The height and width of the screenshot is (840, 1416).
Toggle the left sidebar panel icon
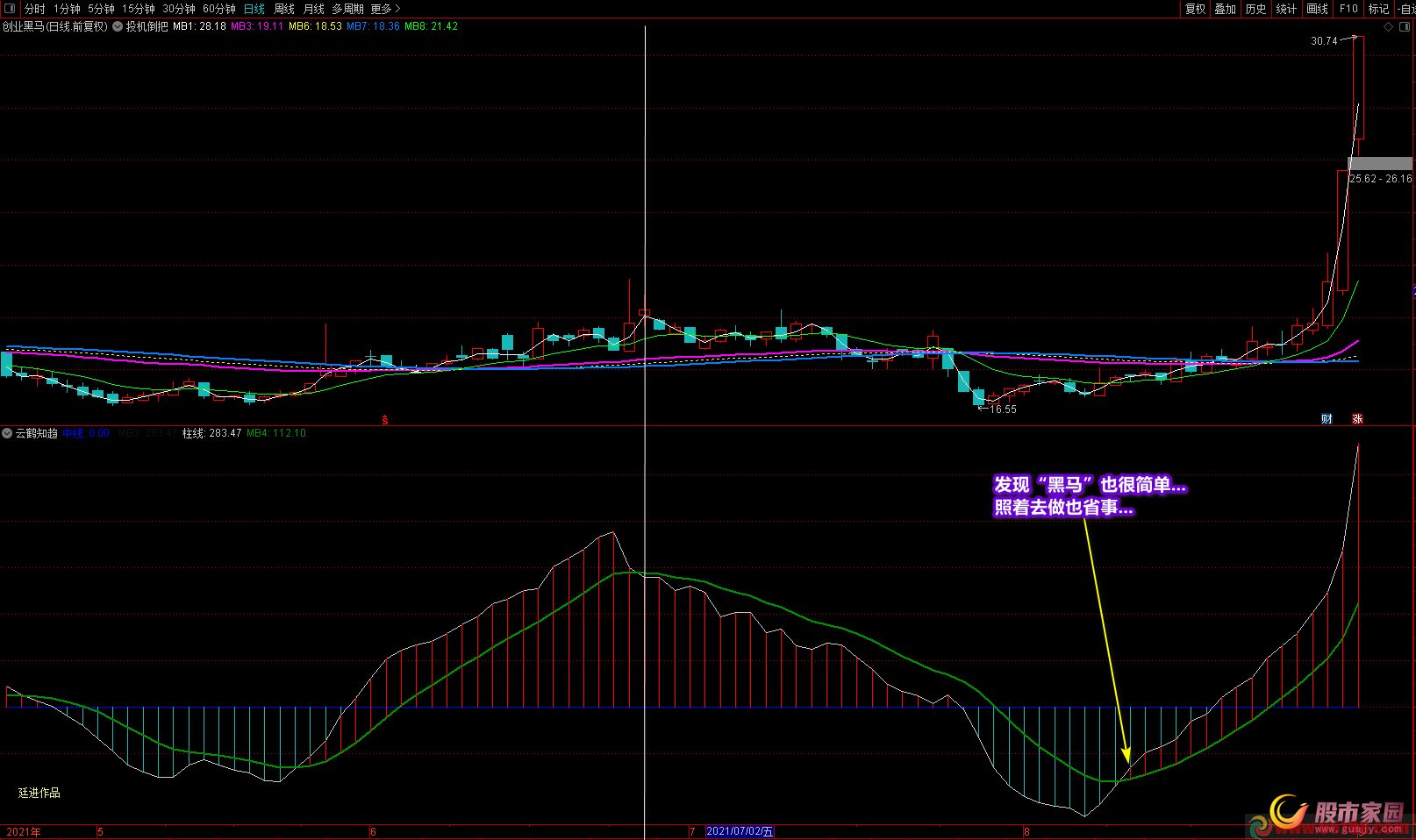coord(10,9)
